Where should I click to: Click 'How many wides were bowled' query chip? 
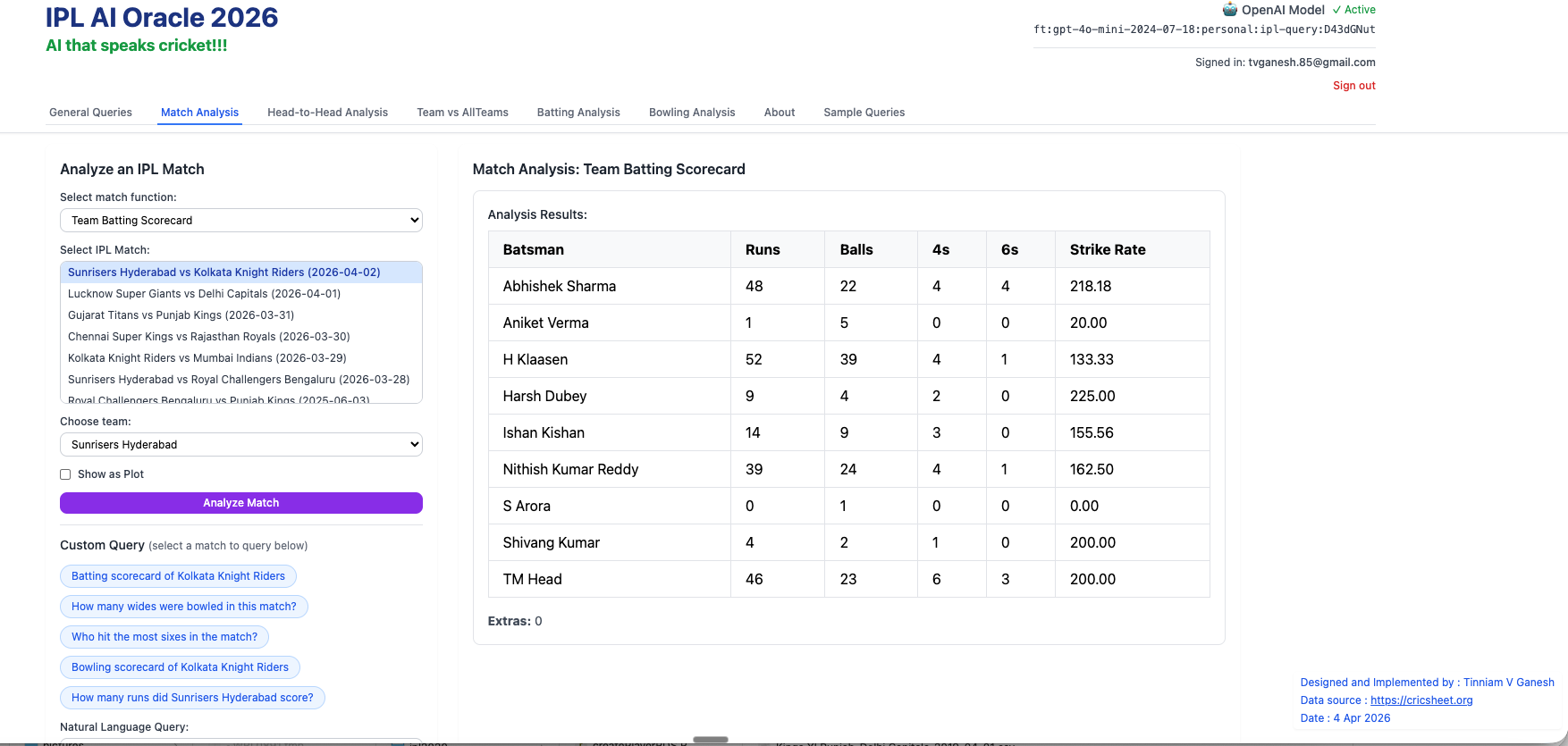coord(183,607)
